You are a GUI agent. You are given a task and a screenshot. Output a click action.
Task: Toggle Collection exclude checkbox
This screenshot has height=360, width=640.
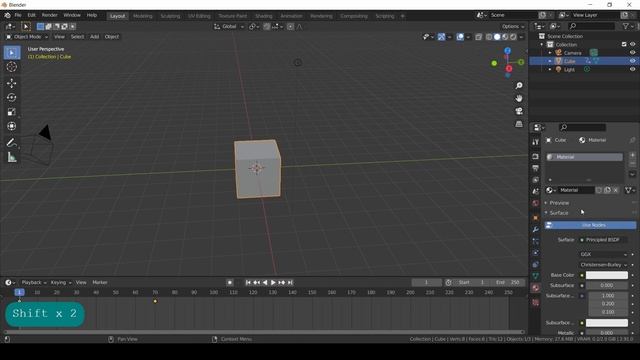tap(624, 44)
